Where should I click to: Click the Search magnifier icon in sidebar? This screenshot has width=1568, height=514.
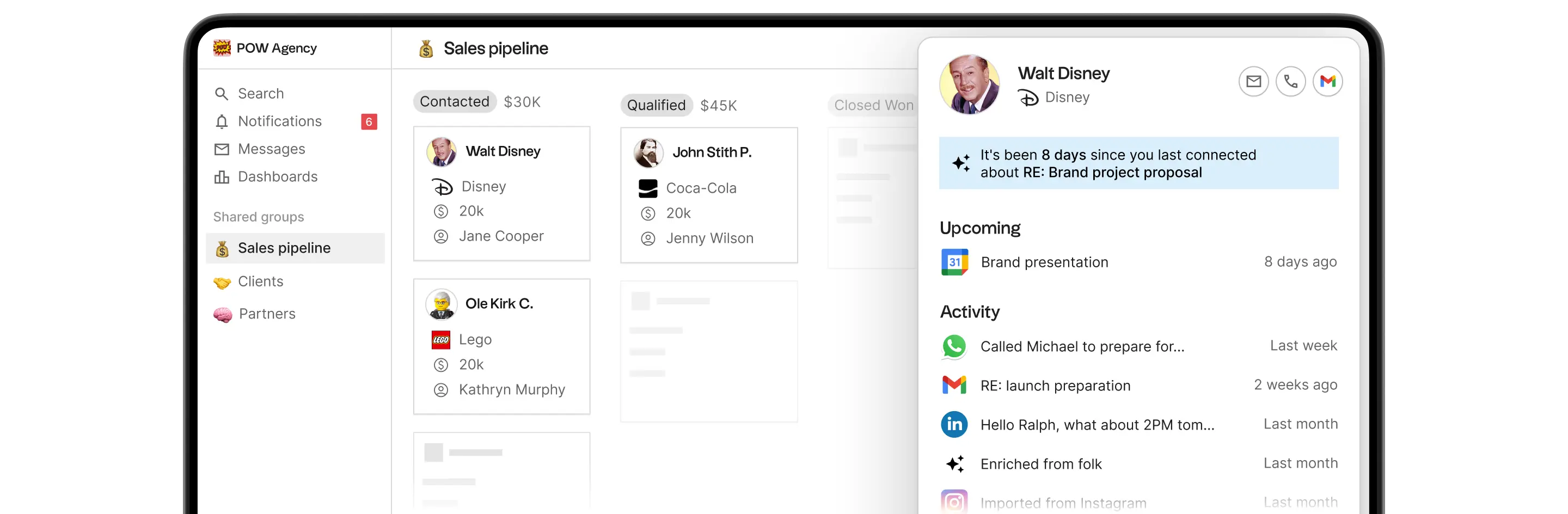tap(222, 94)
